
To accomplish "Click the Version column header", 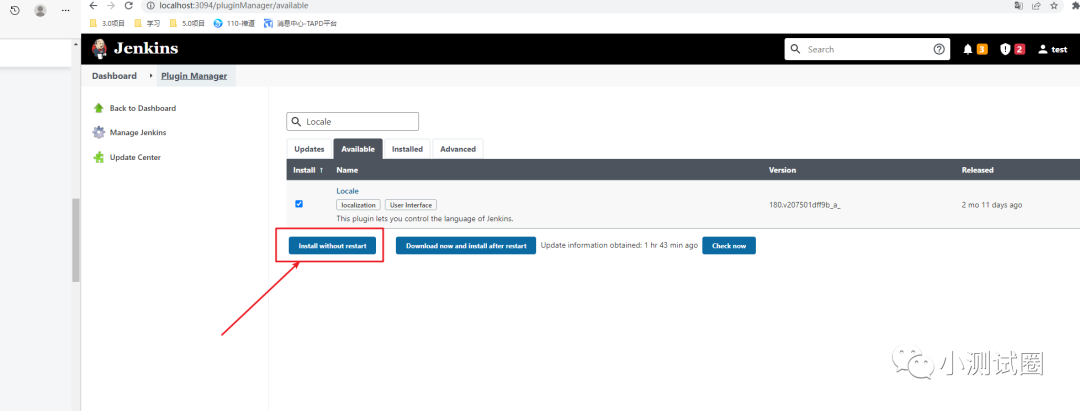I will (782, 170).
